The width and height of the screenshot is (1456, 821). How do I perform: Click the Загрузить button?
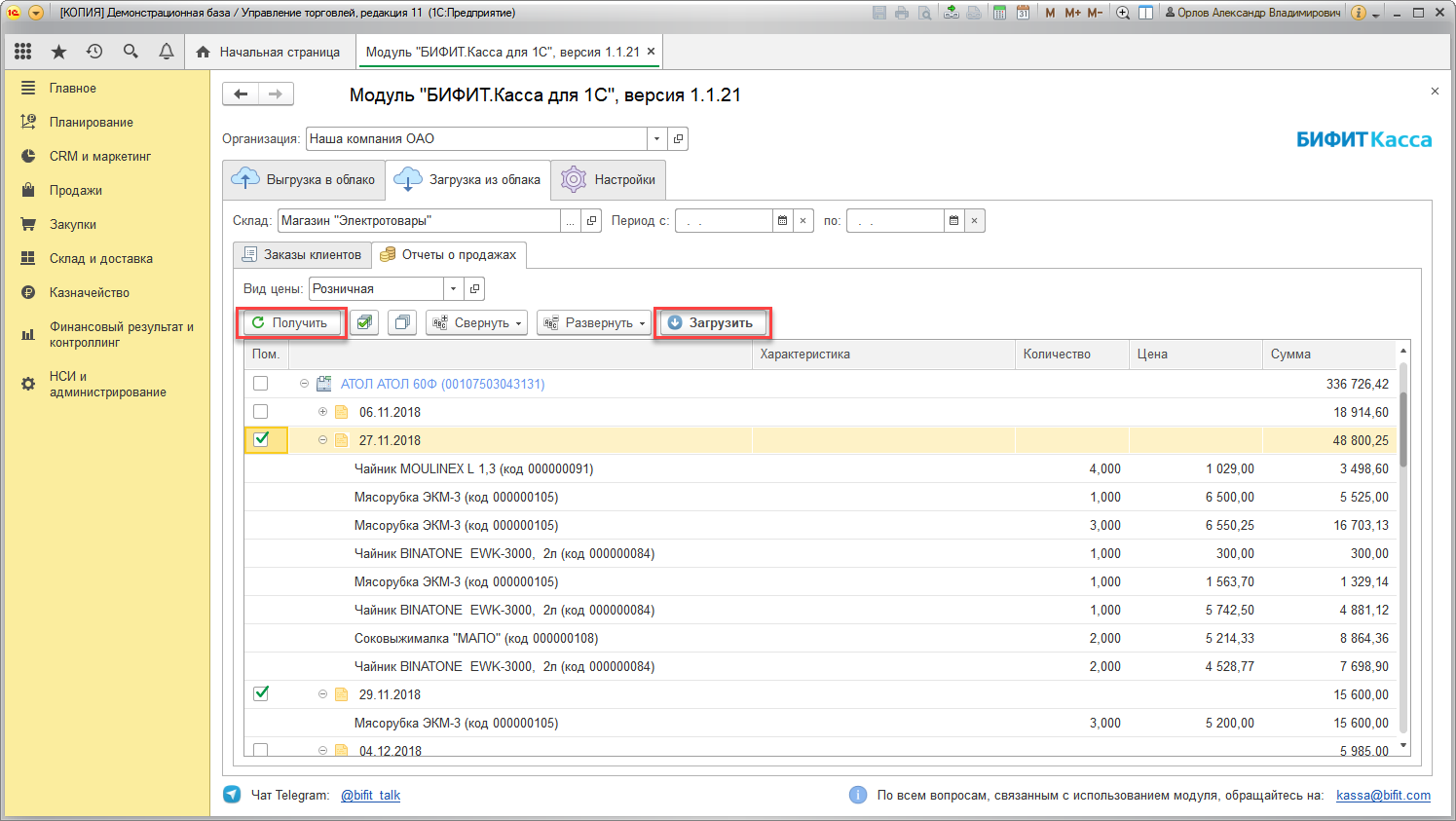(x=713, y=322)
